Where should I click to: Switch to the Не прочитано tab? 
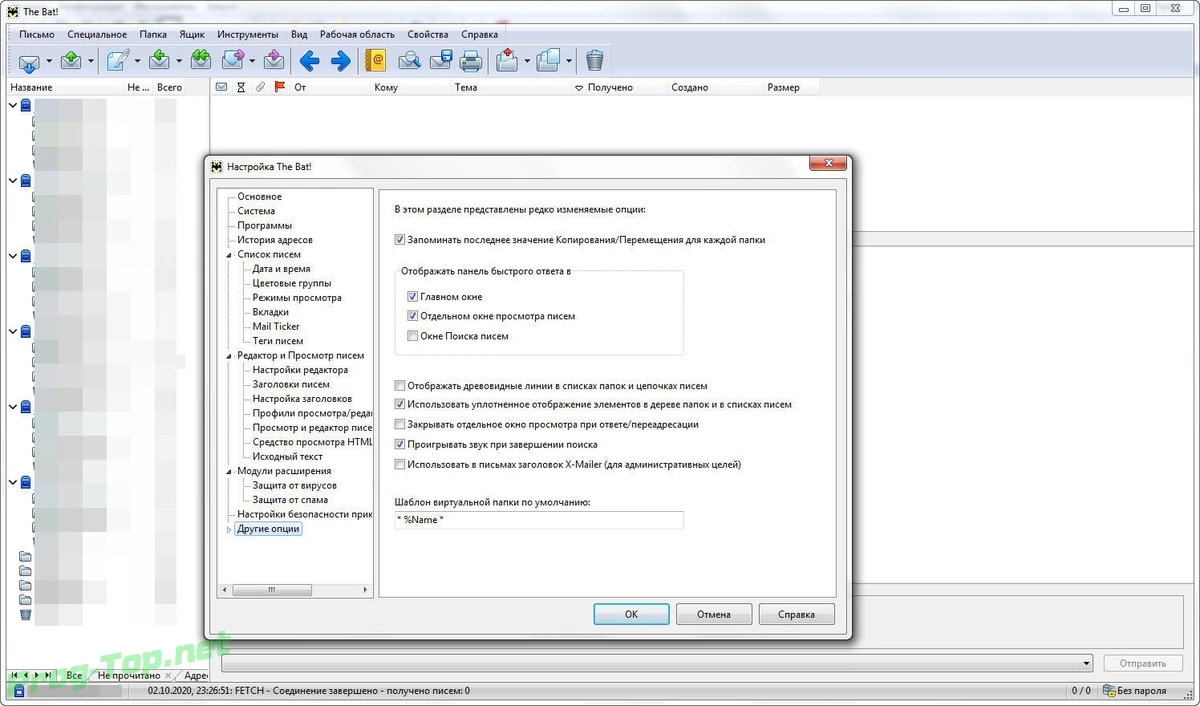129,676
